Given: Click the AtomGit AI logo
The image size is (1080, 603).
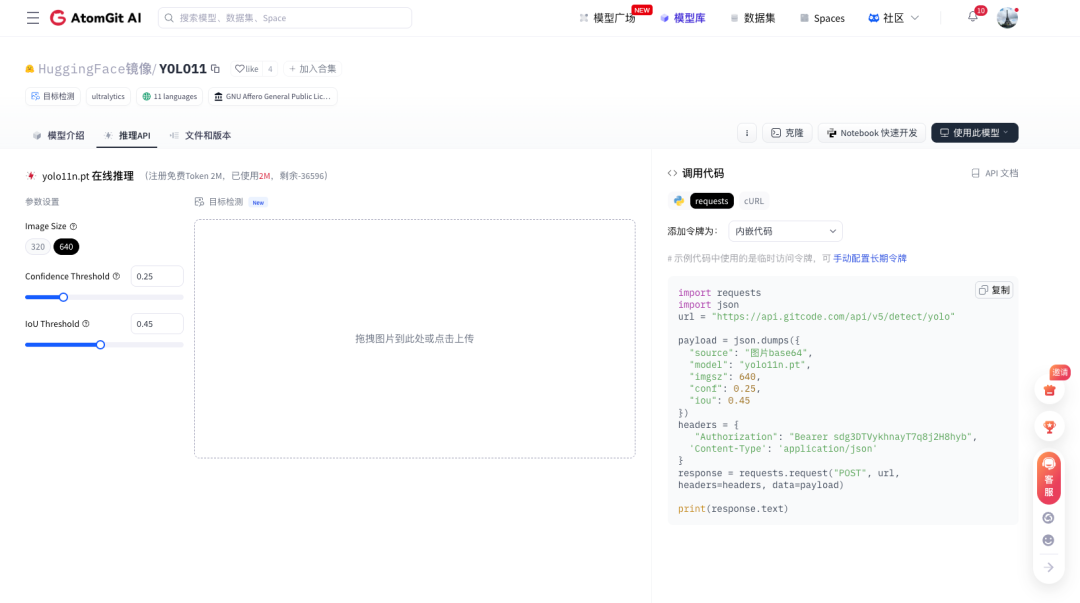Looking at the screenshot, I should point(96,18).
